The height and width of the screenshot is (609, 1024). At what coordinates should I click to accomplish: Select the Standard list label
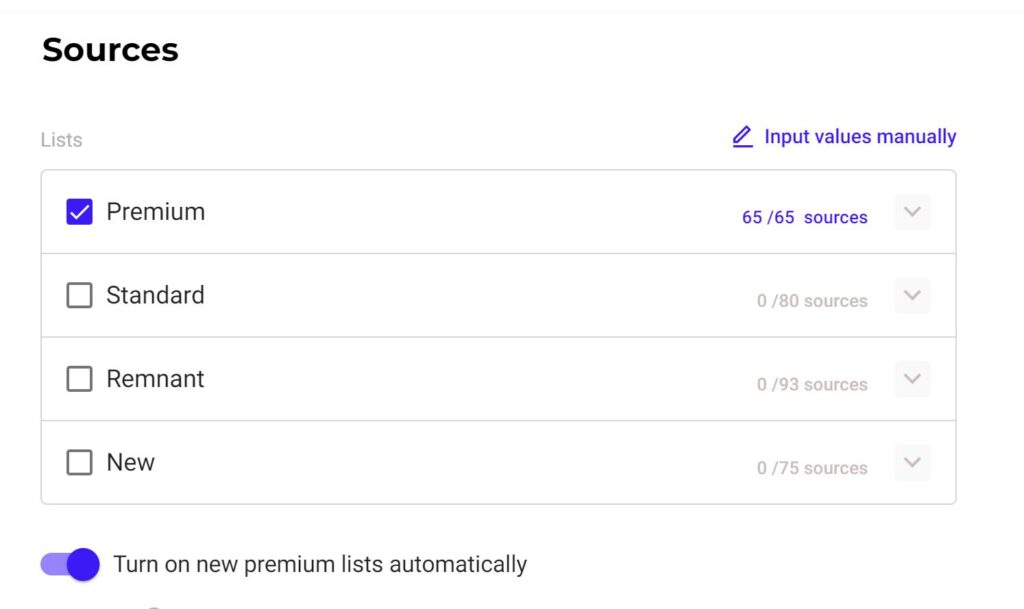tap(155, 295)
